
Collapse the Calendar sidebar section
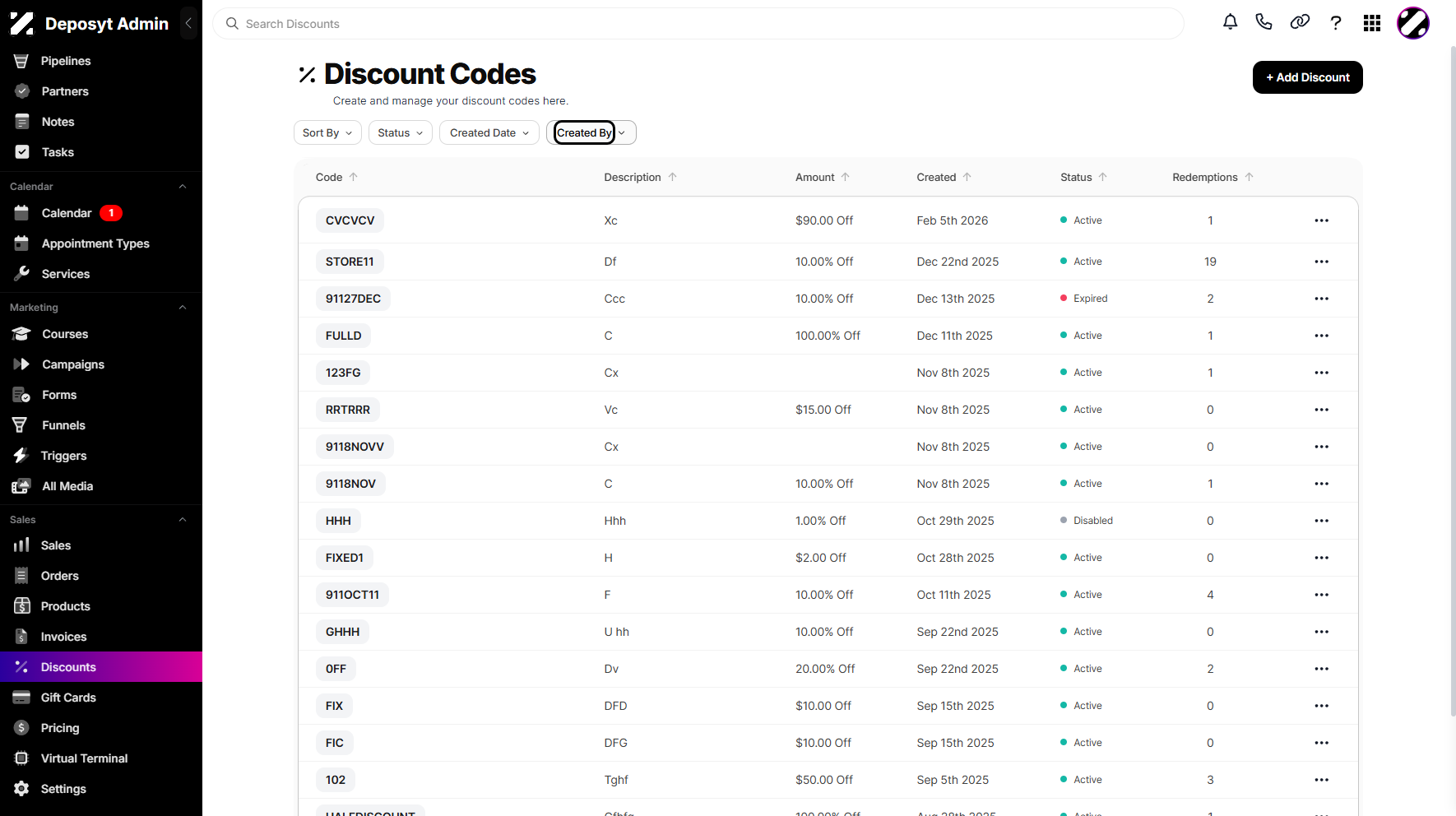(x=183, y=187)
